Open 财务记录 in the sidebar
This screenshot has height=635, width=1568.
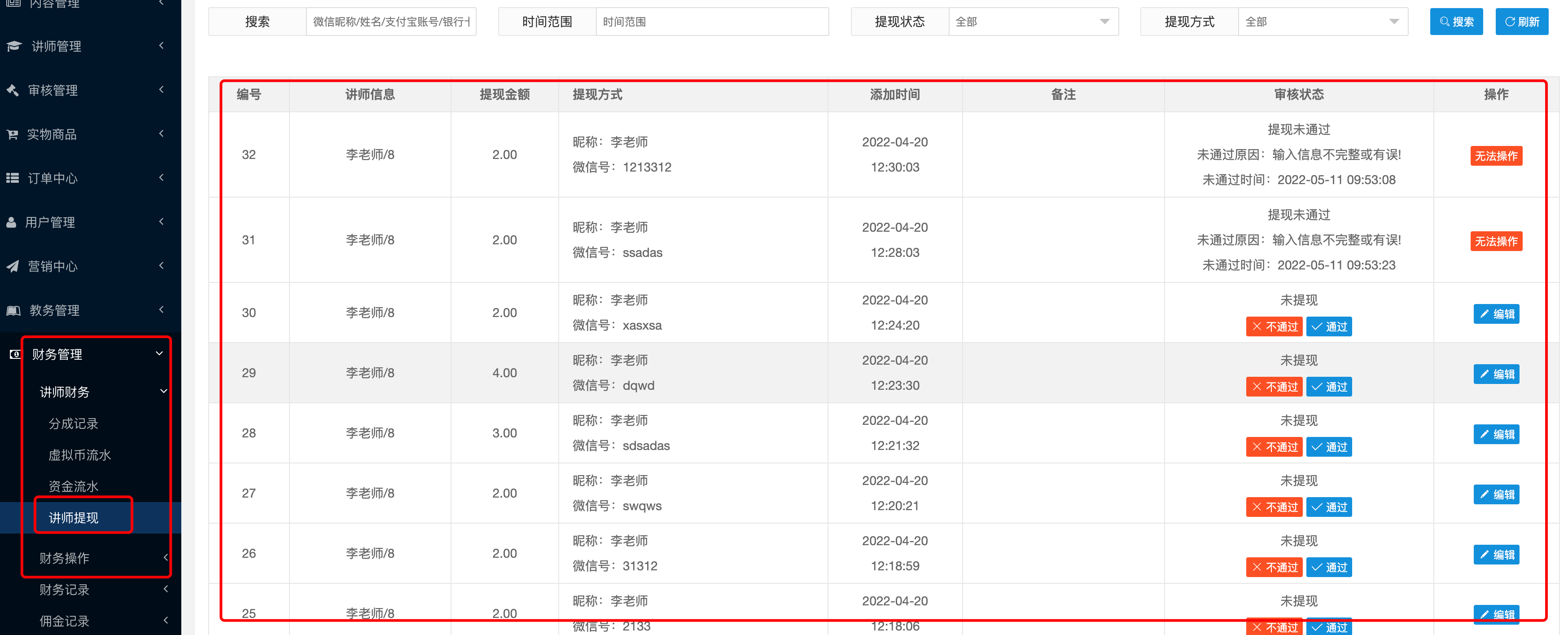click(x=65, y=590)
